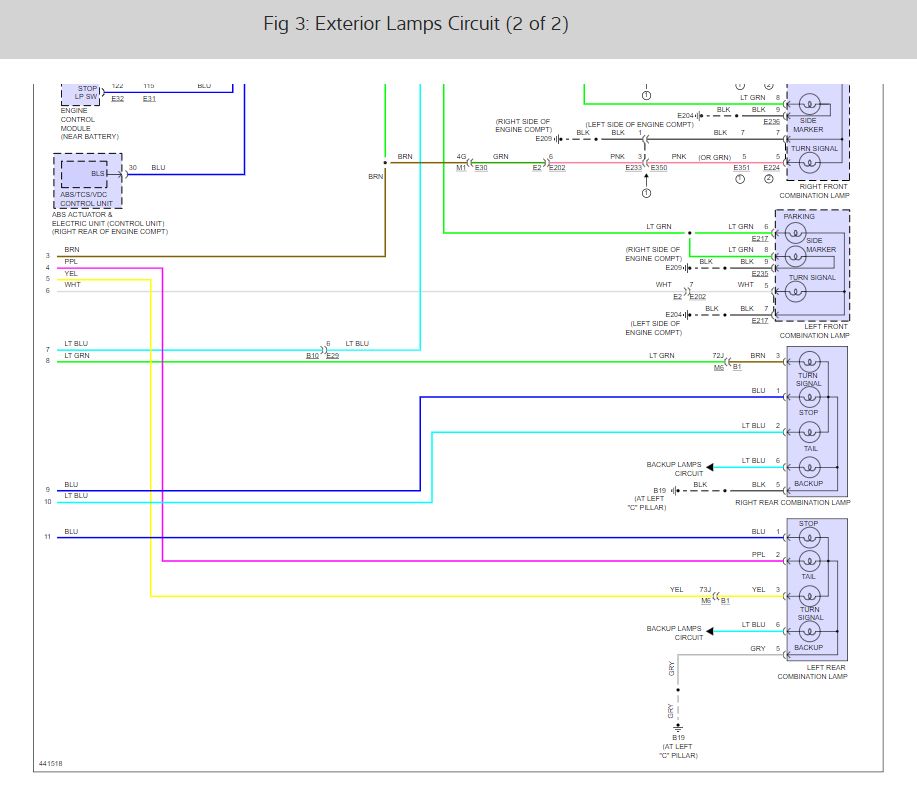The width and height of the screenshot is (917, 794).
Task: Click the circled 1 under connector E351
Action: [x=740, y=179]
